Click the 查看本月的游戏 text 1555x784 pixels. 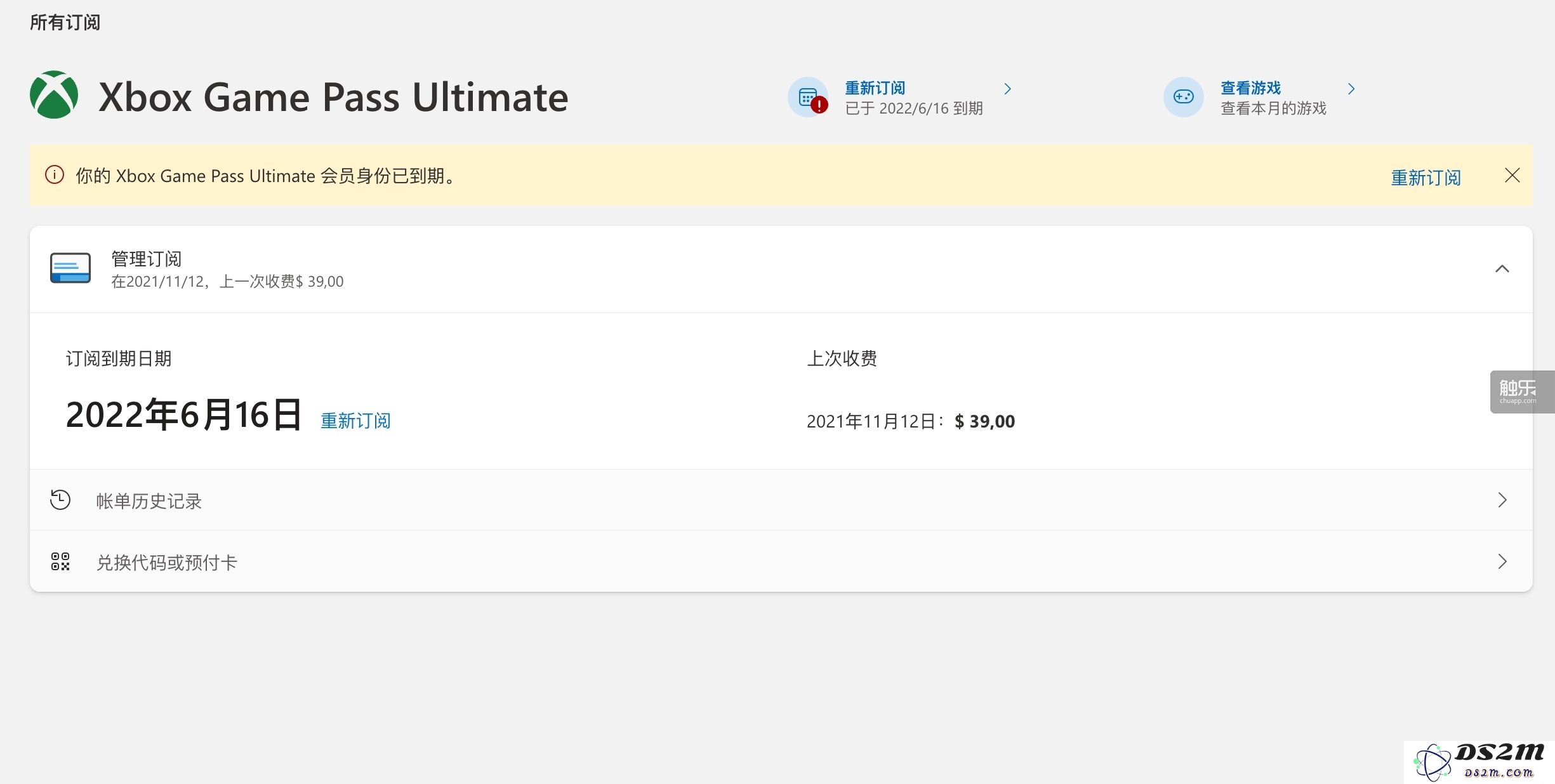pyautogui.click(x=1273, y=108)
